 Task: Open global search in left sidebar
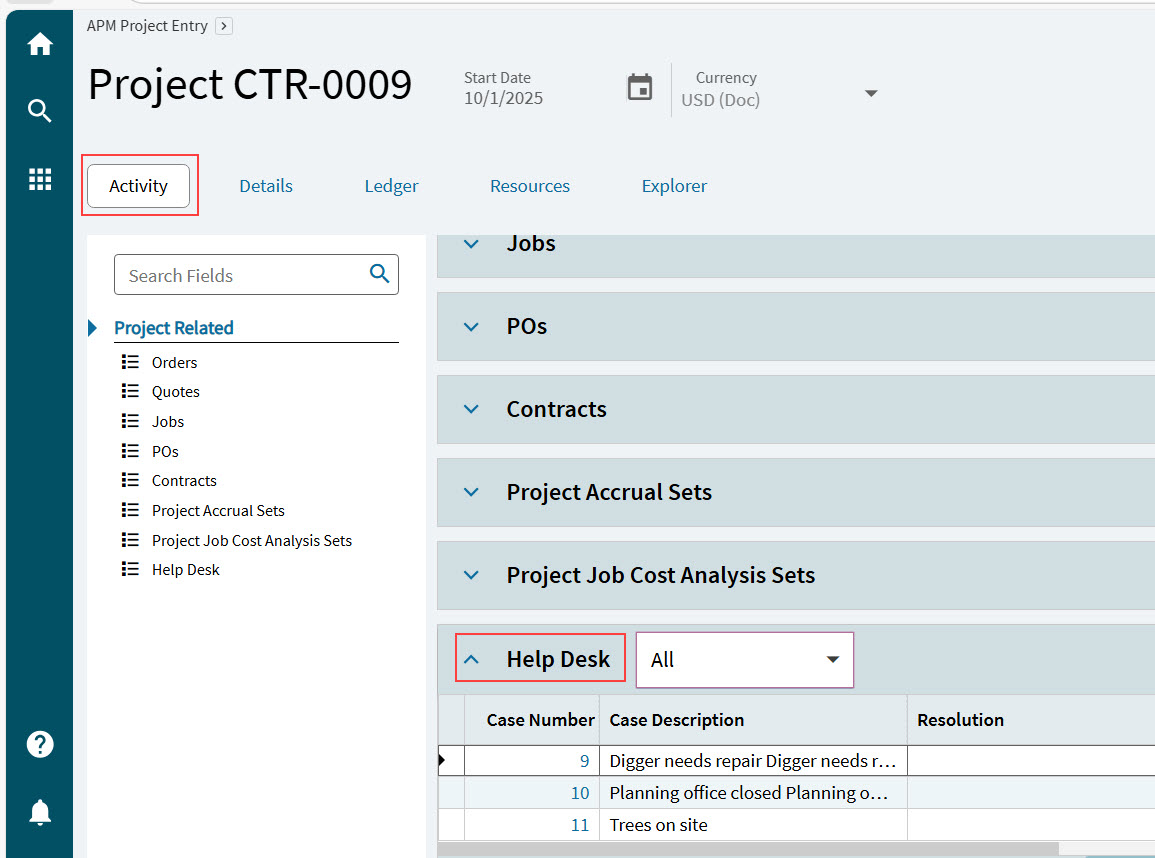[x=40, y=111]
